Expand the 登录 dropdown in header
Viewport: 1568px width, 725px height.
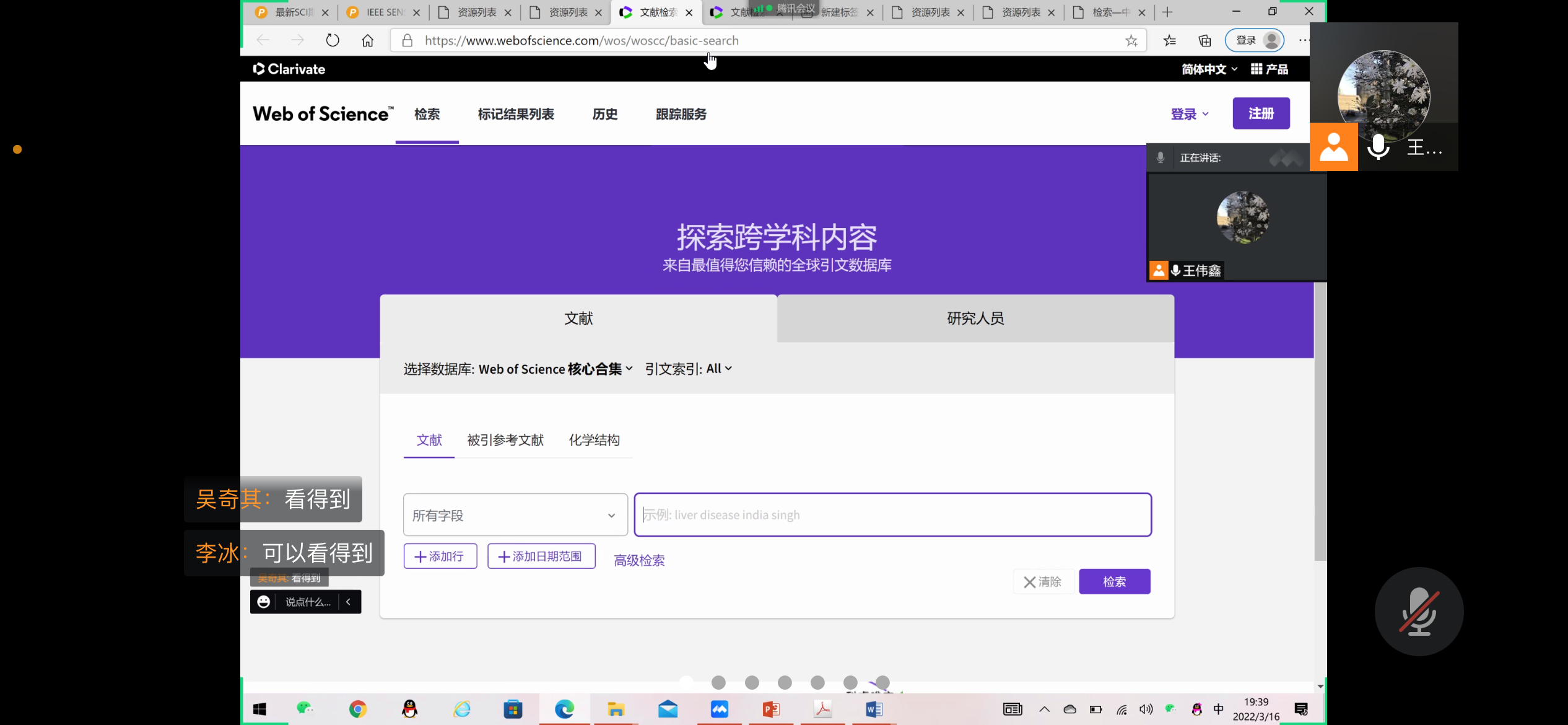coord(1190,114)
